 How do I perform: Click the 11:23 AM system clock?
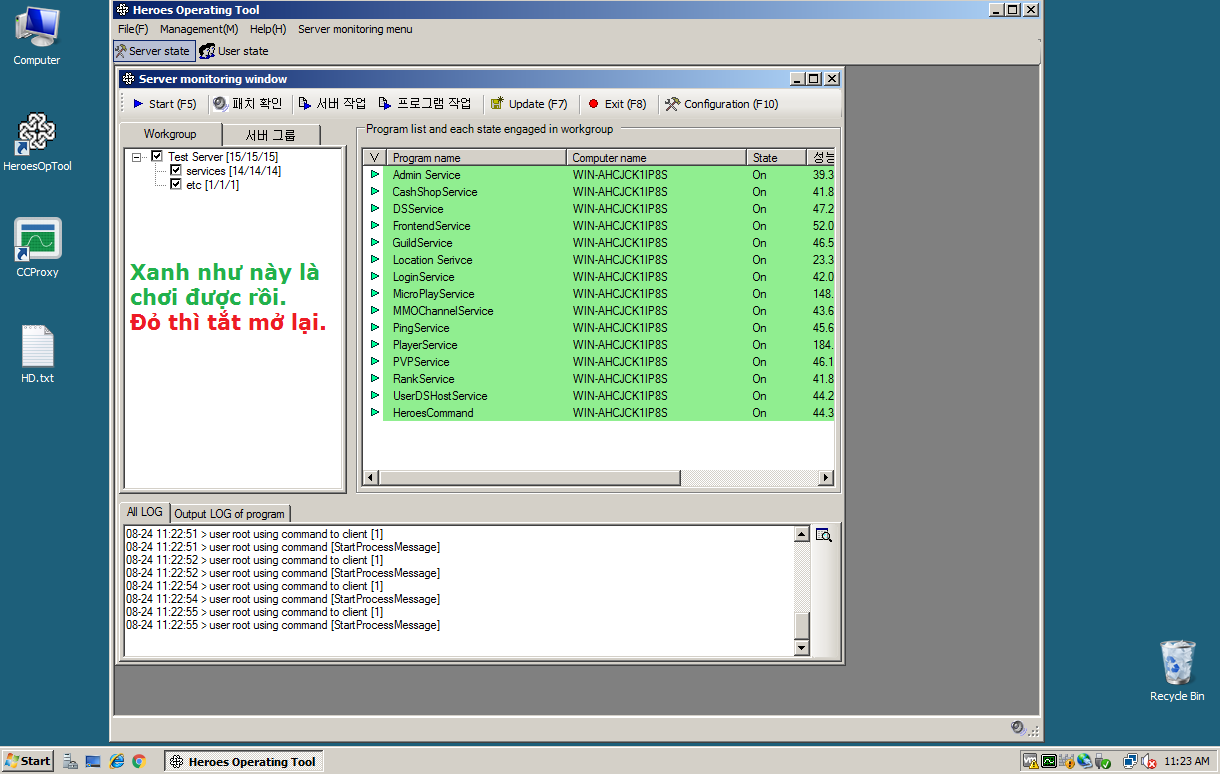[1187, 762]
